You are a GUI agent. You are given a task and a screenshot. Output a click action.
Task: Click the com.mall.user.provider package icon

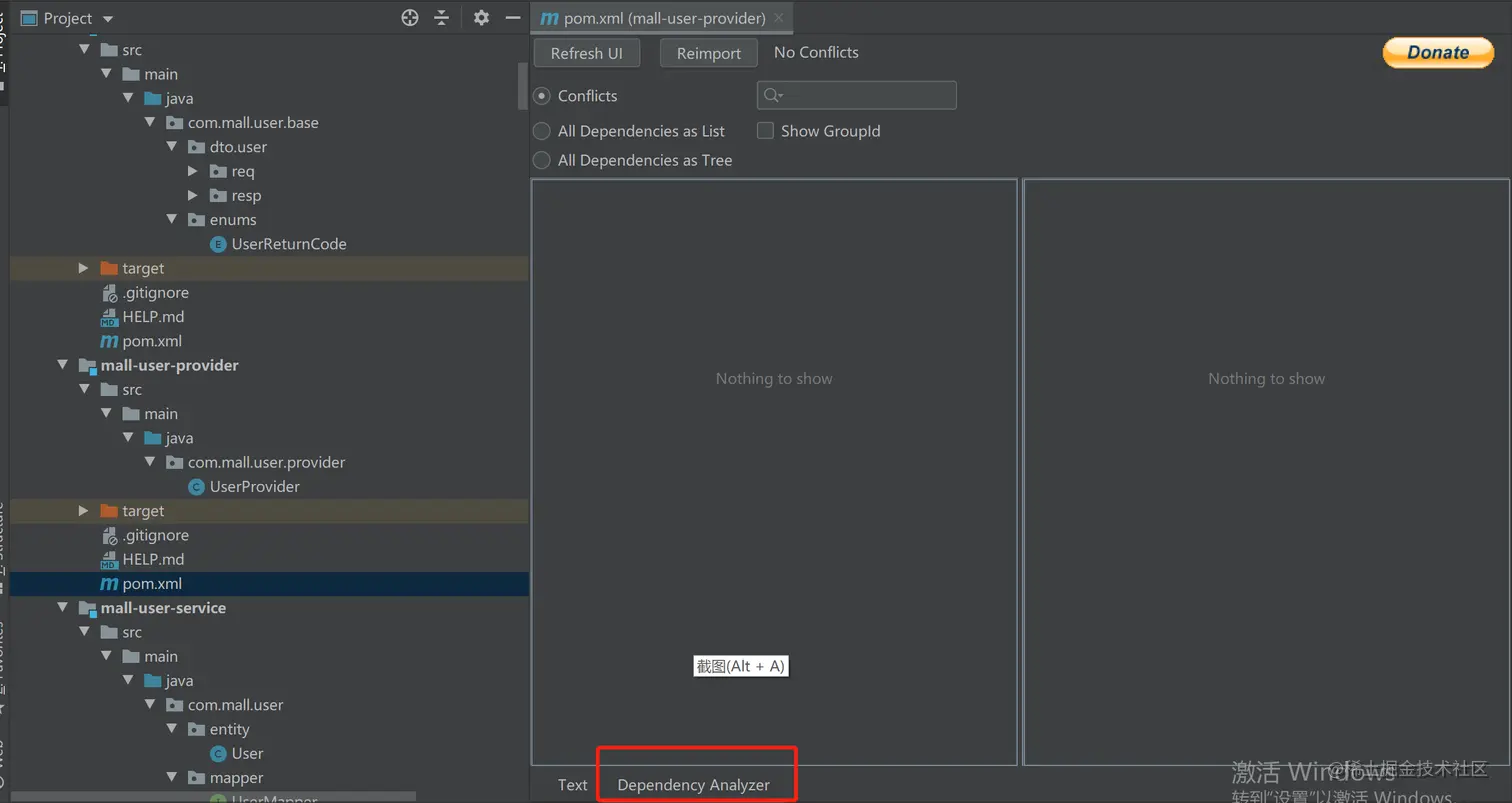[174, 462]
